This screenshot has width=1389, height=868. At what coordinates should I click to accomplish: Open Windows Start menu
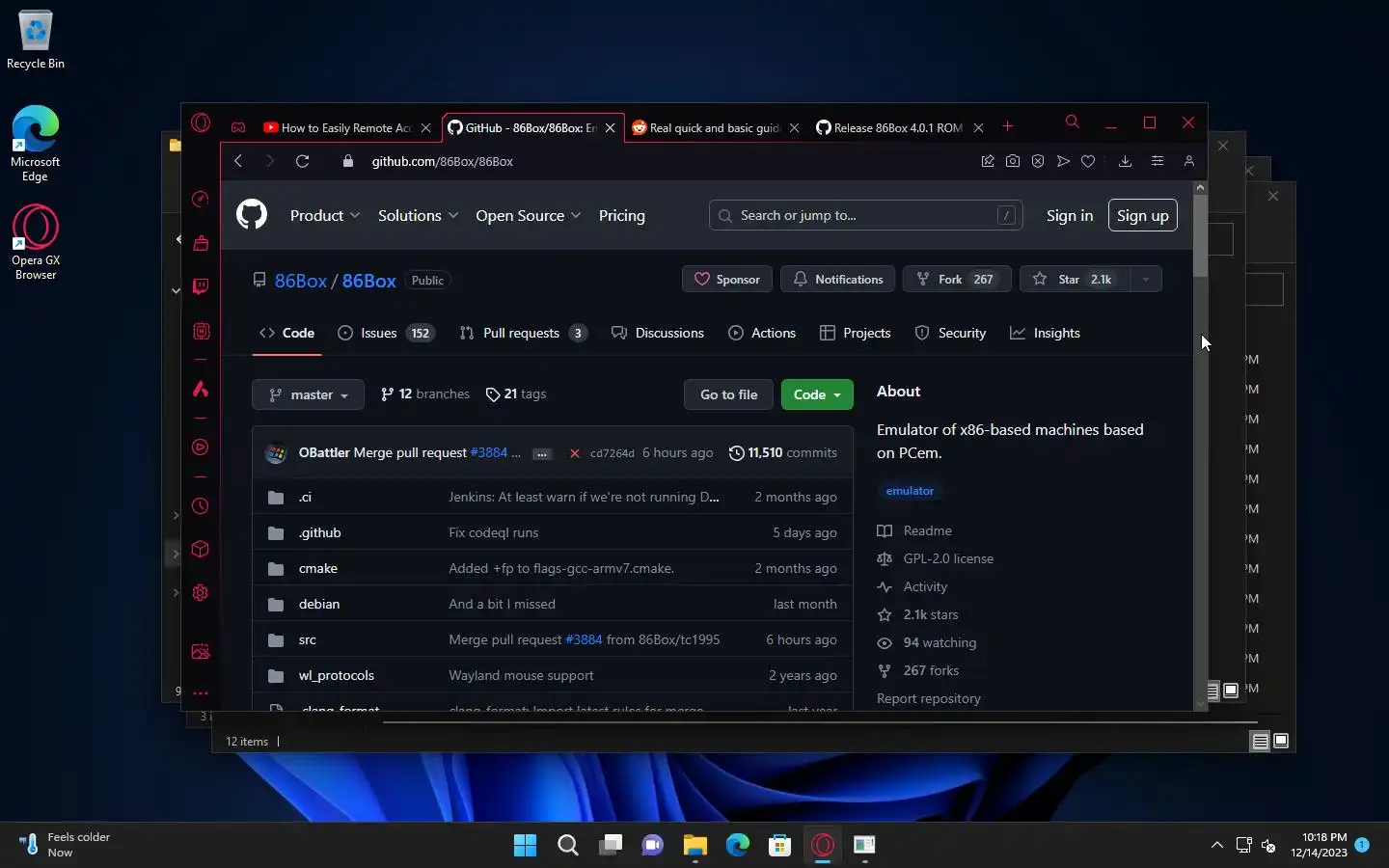pos(526,845)
